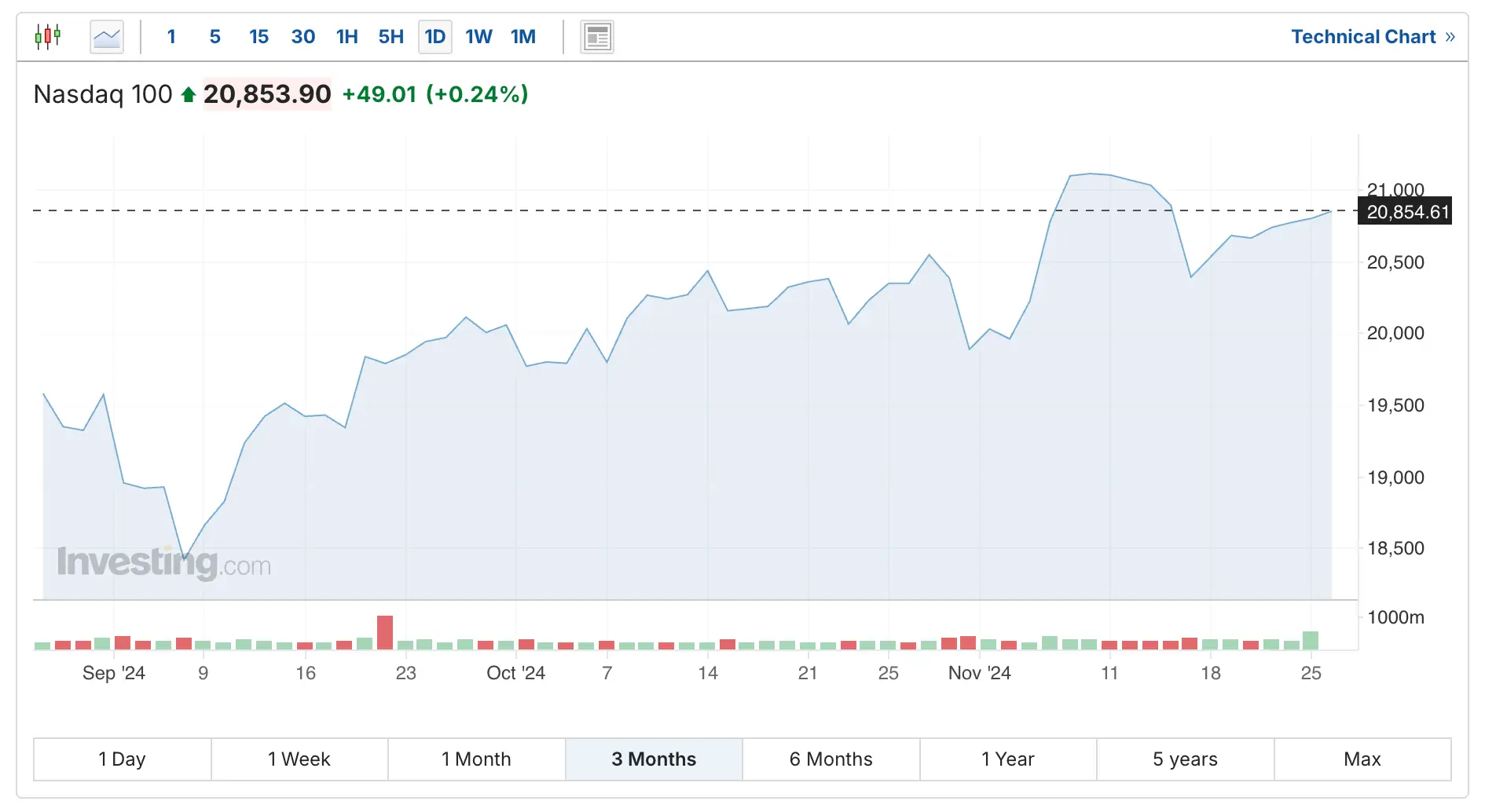Image resolution: width=1485 pixels, height=812 pixels.
Task: Show the 1 Day range
Action: [x=123, y=759]
